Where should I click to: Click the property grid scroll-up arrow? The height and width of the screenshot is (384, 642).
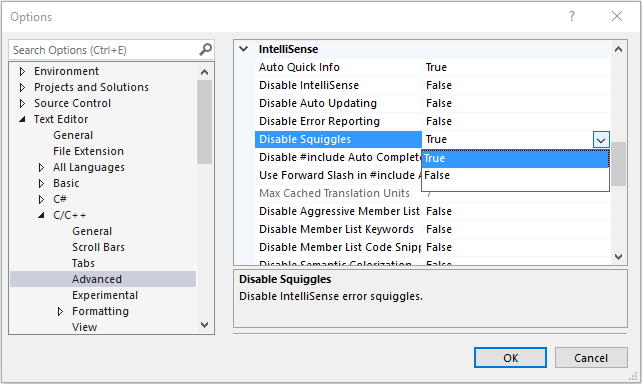point(618,50)
